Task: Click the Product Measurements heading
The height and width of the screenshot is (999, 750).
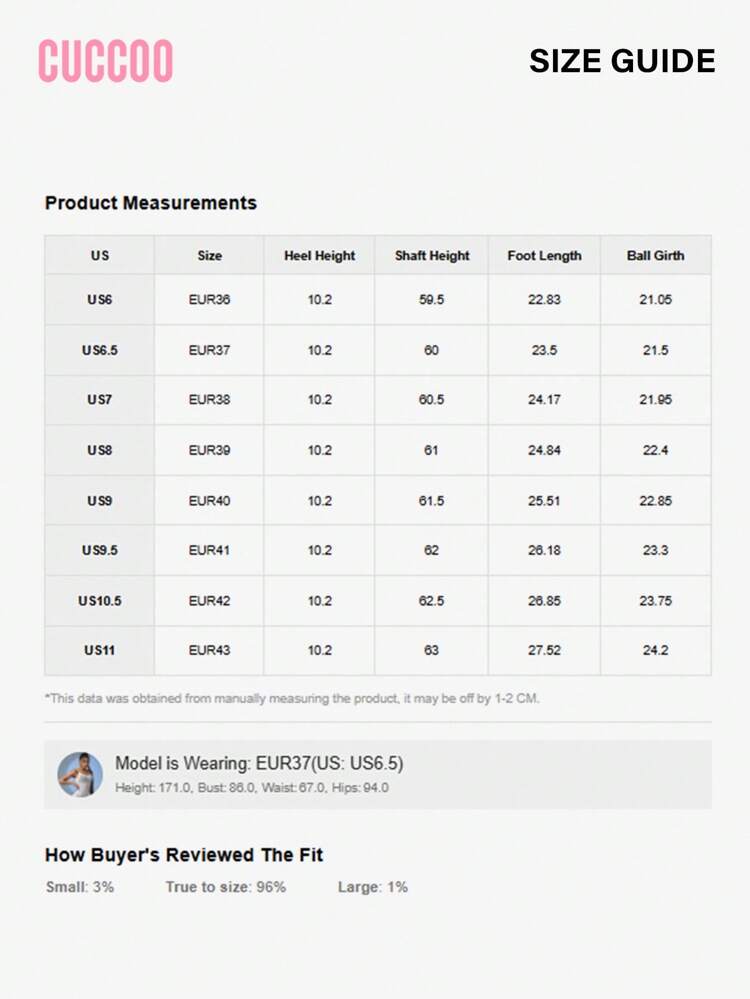Action: pos(150,203)
